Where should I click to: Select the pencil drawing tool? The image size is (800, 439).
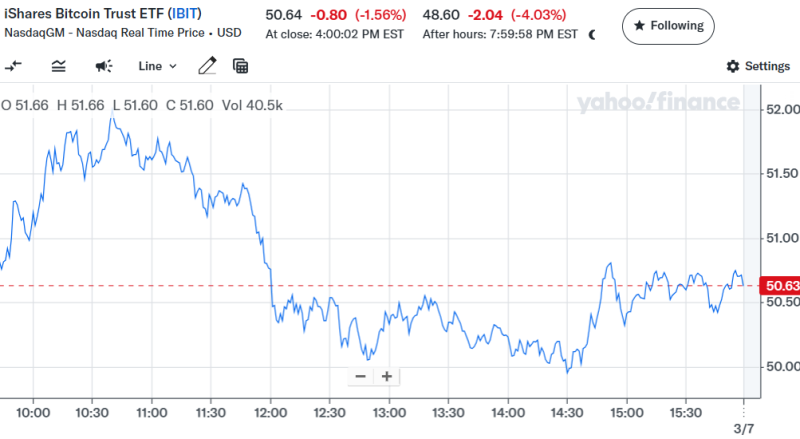(x=207, y=66)
